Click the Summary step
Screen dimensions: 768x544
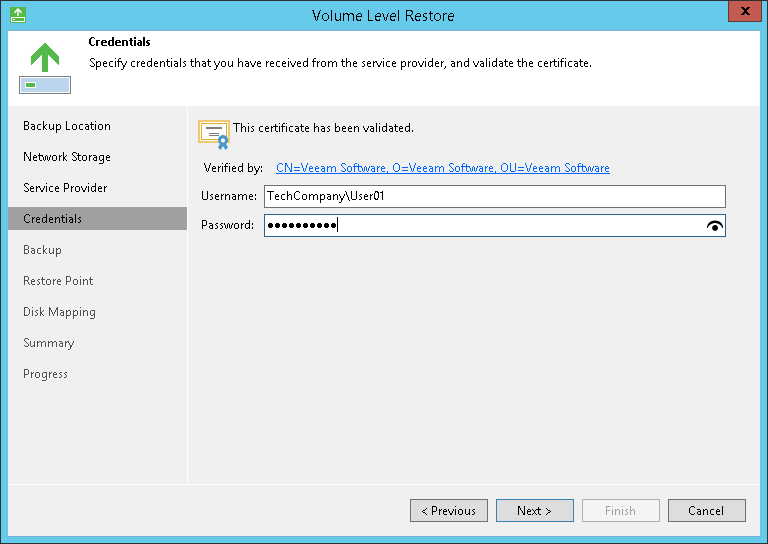pos(48,343)
